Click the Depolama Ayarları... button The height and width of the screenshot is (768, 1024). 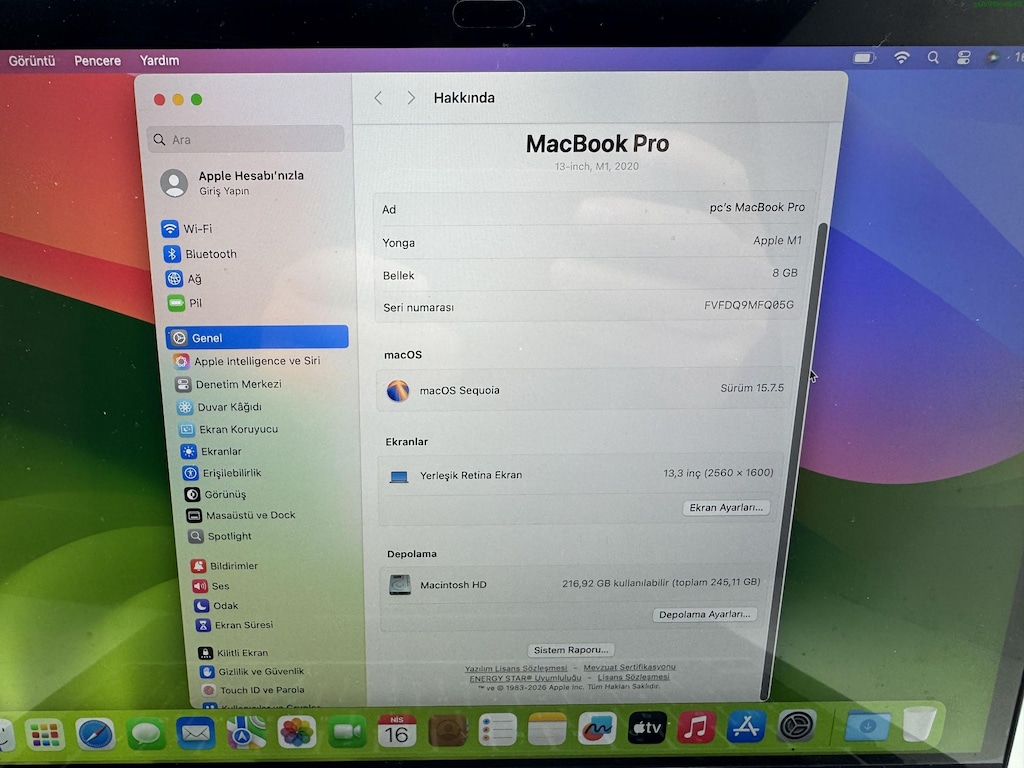coord(704,615)
